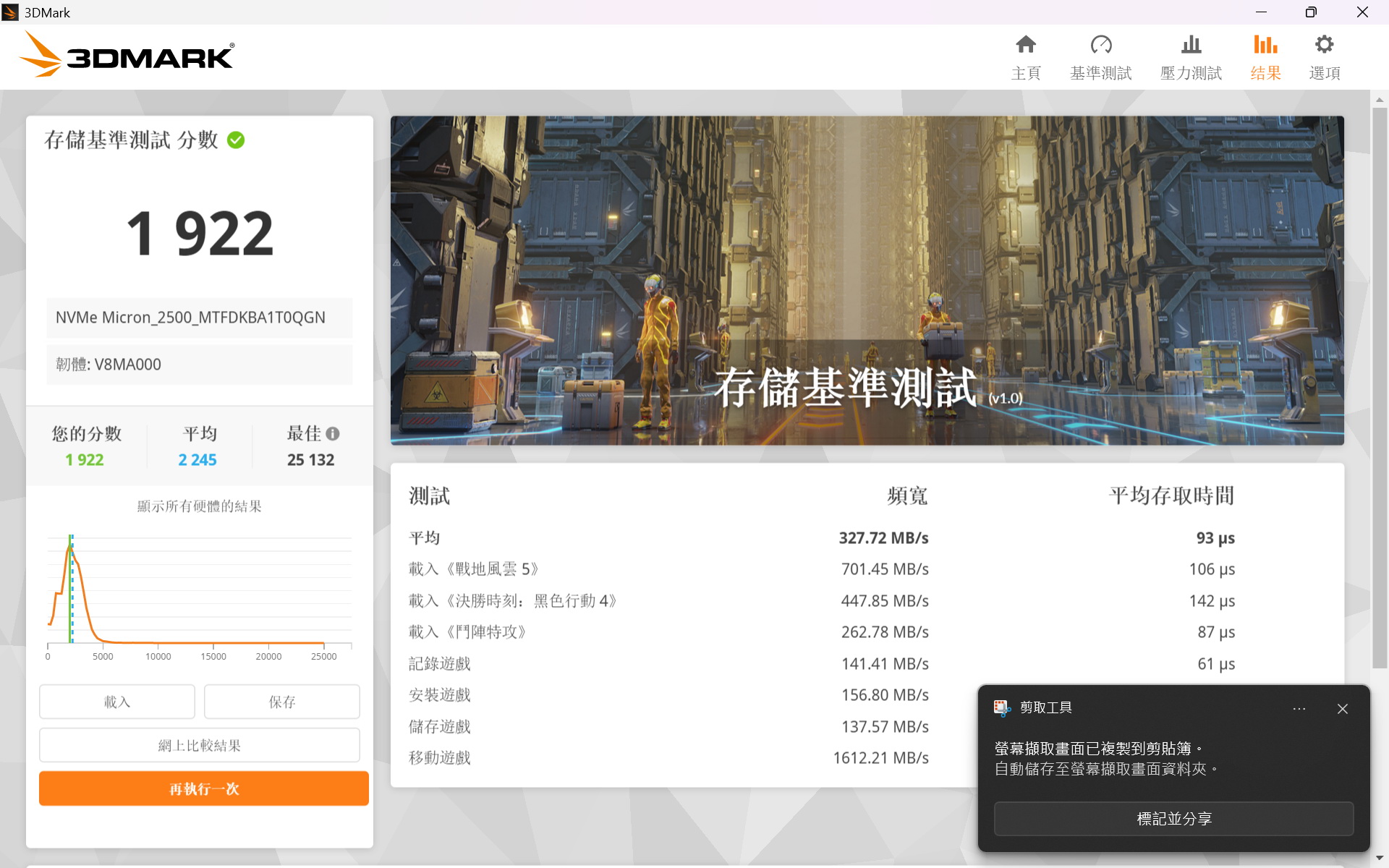The width and height of the screenshot is (1389, 868).
Task: Click the average score 2 245
Action: click(x=197, y=460)
